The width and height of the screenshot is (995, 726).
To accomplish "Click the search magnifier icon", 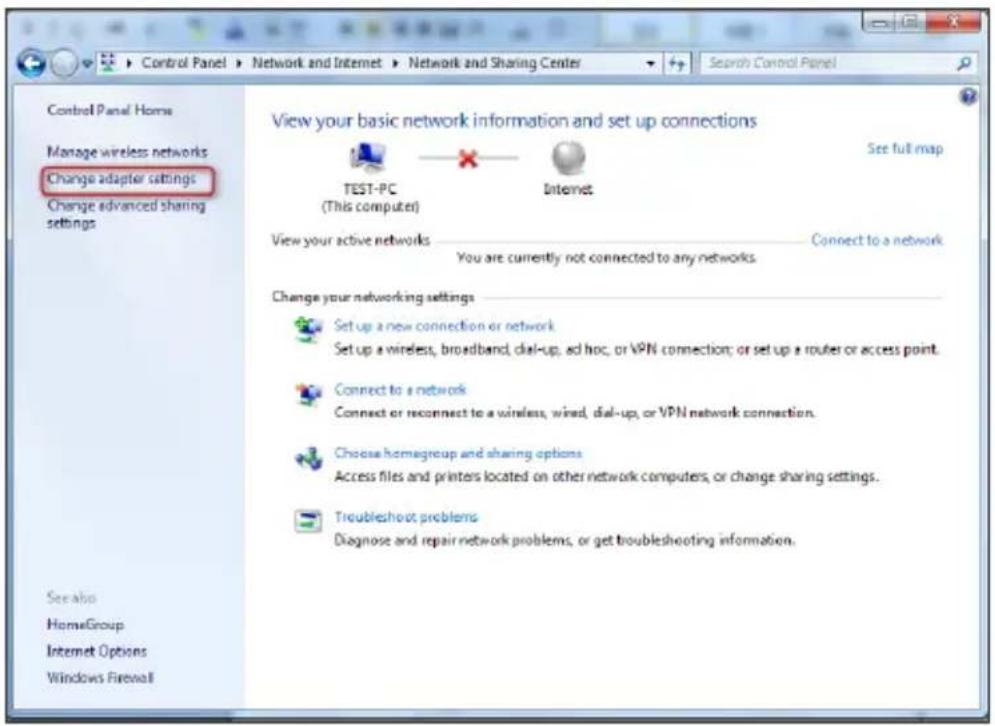I will click(x=964, y=63).
